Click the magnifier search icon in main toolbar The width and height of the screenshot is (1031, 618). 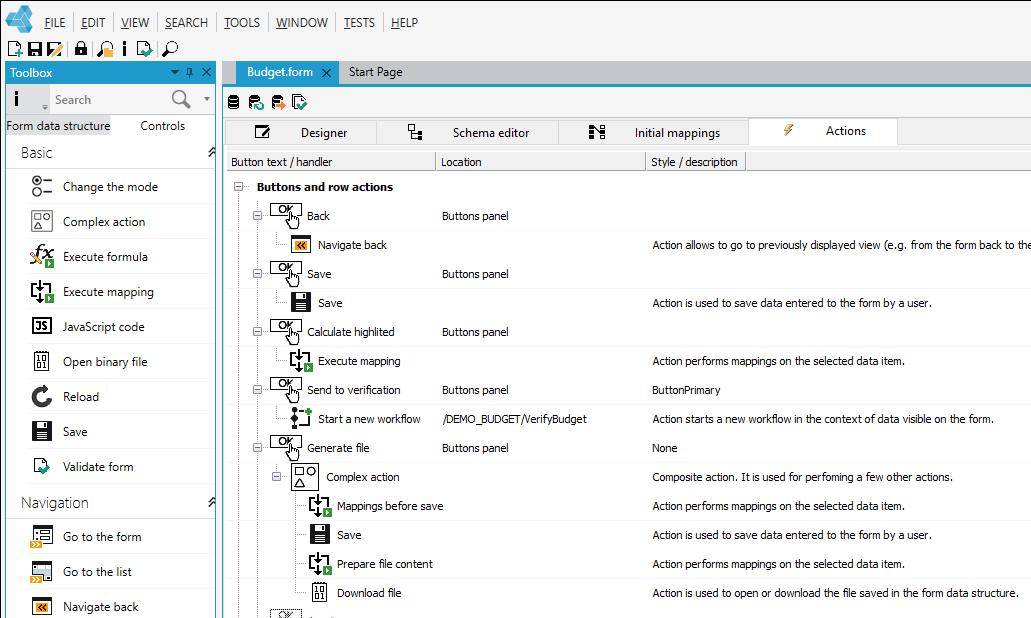point(170,49)
